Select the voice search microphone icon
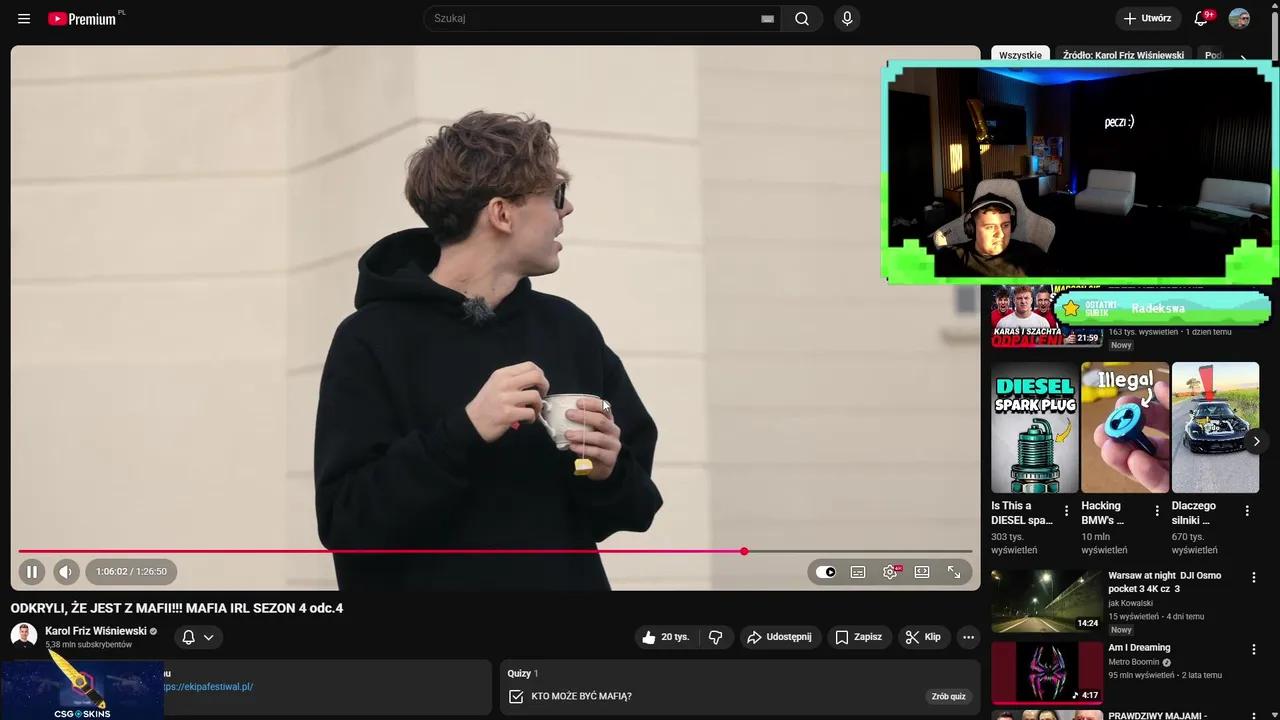The image size is (1280, 720). (x=846, y=18)
